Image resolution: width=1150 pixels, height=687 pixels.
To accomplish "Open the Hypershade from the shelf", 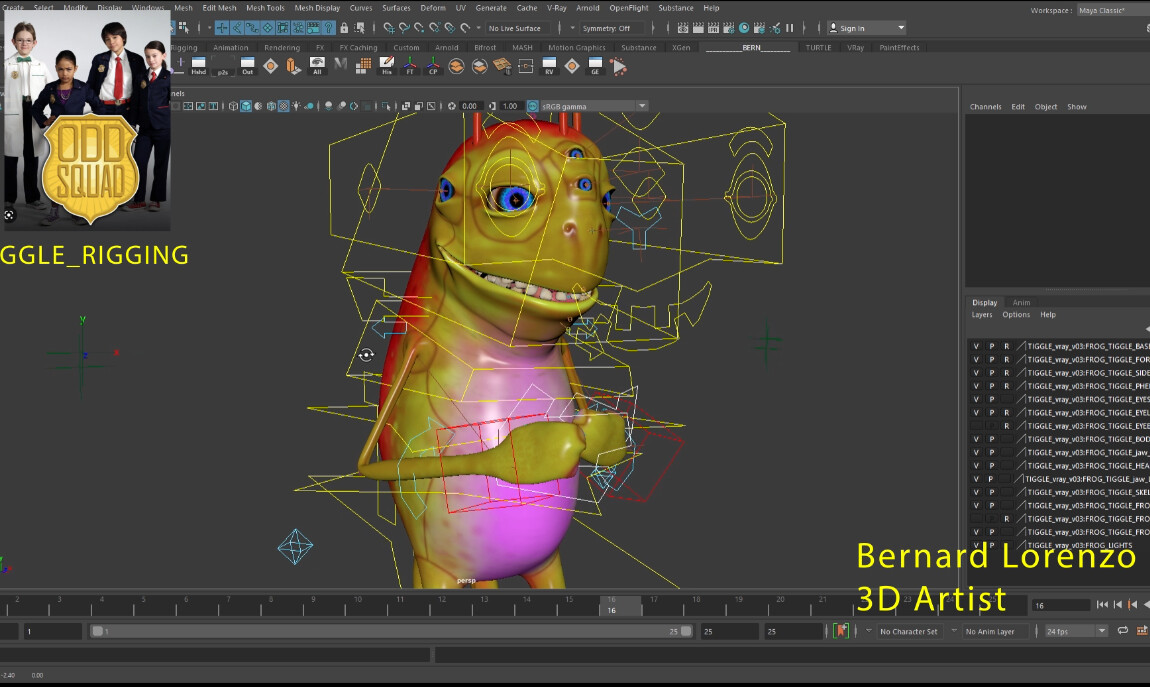I will [197, 65].
